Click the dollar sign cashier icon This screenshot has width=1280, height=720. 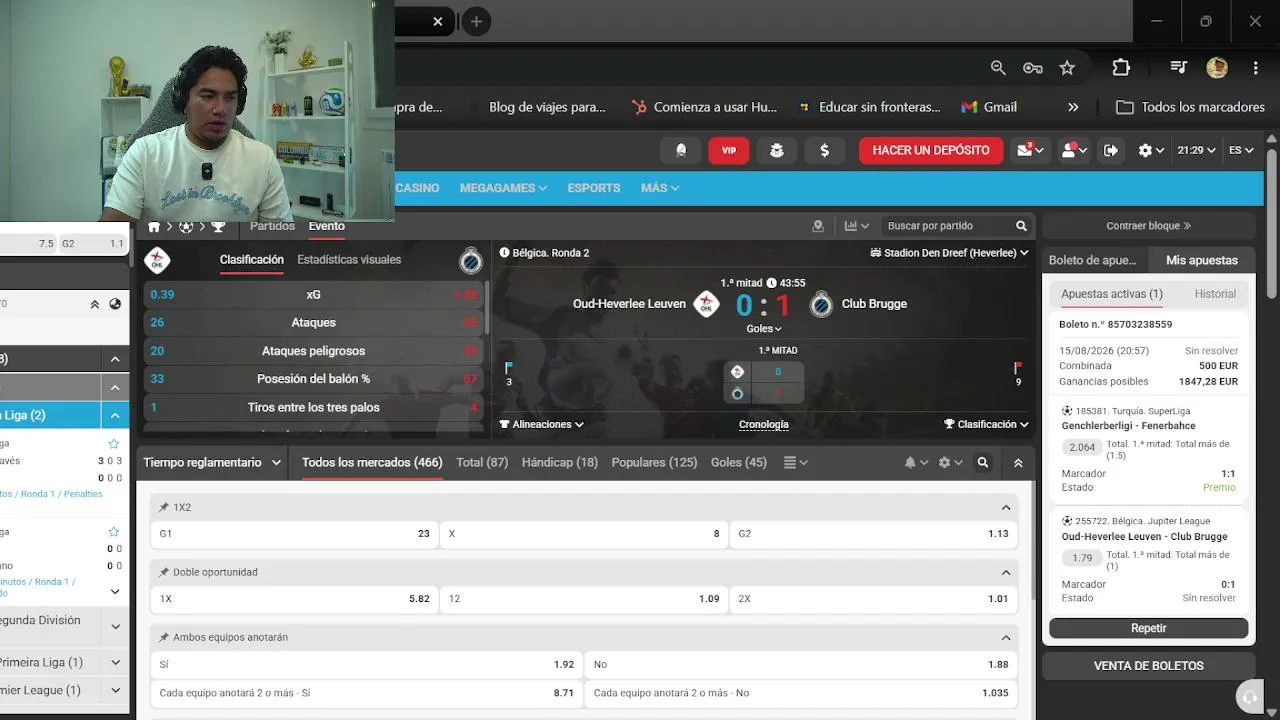tap(824, 150)
